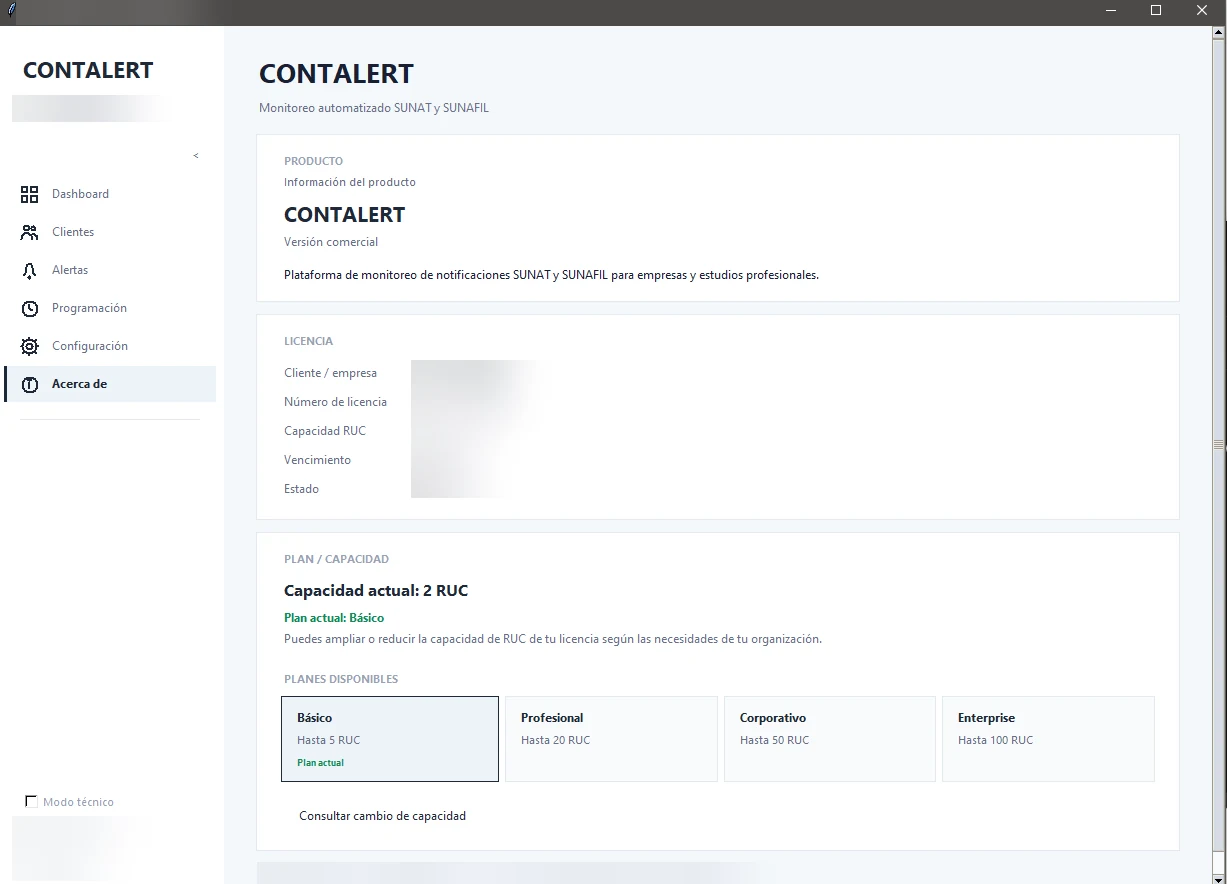Image resolution: width=1227 pixels, height=884 pixels.
Task: Click Consultar cambio de capacidad button
Action: coord(383,816)
